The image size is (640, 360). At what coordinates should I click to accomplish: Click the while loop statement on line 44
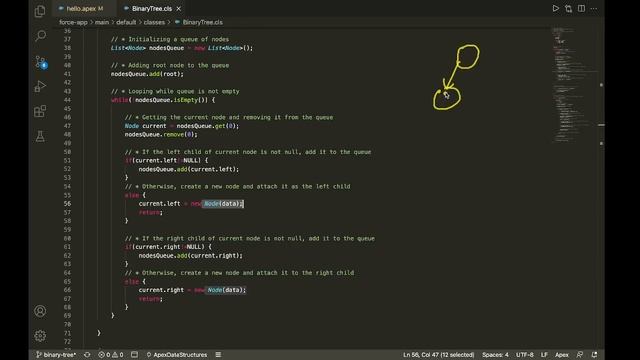[x=163, y=100]
